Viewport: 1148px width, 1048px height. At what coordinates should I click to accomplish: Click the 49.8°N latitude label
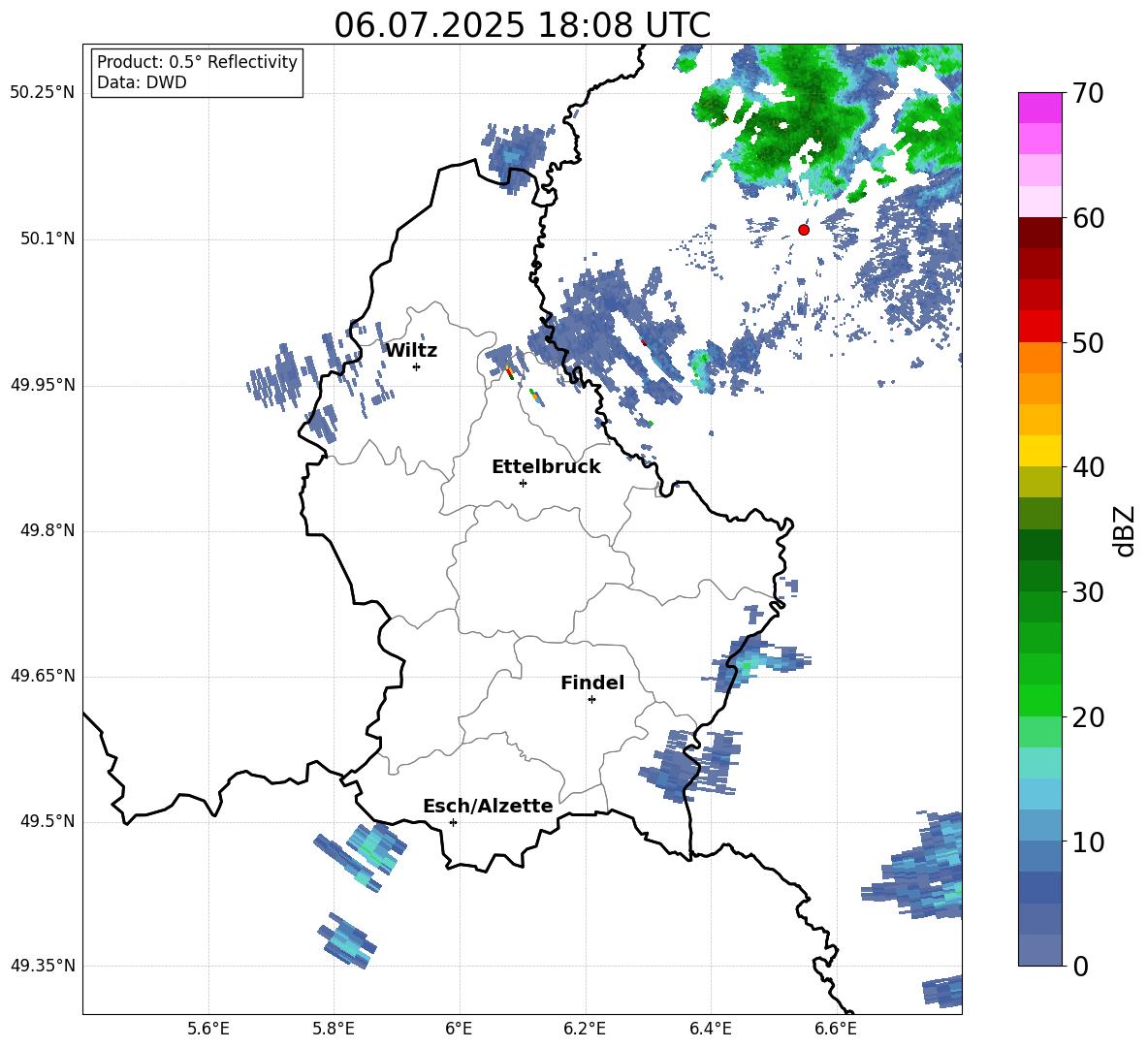click(x=47, y=530)
